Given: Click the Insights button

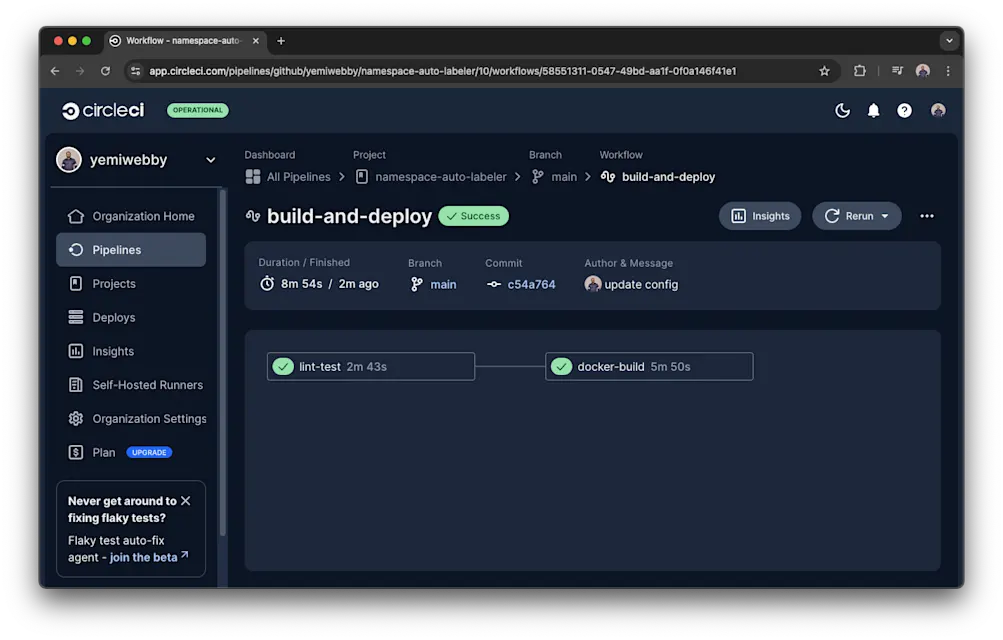Looking at the screenshot, I should [x=759, y=215].
